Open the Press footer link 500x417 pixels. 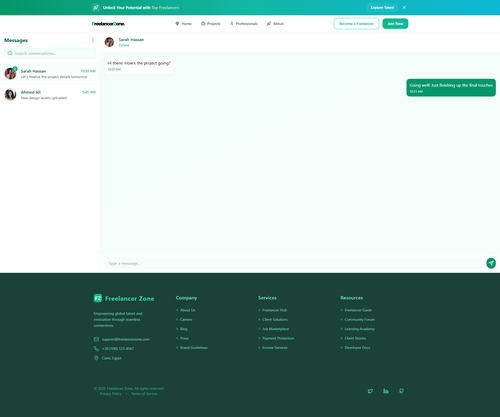click(184, 338)
